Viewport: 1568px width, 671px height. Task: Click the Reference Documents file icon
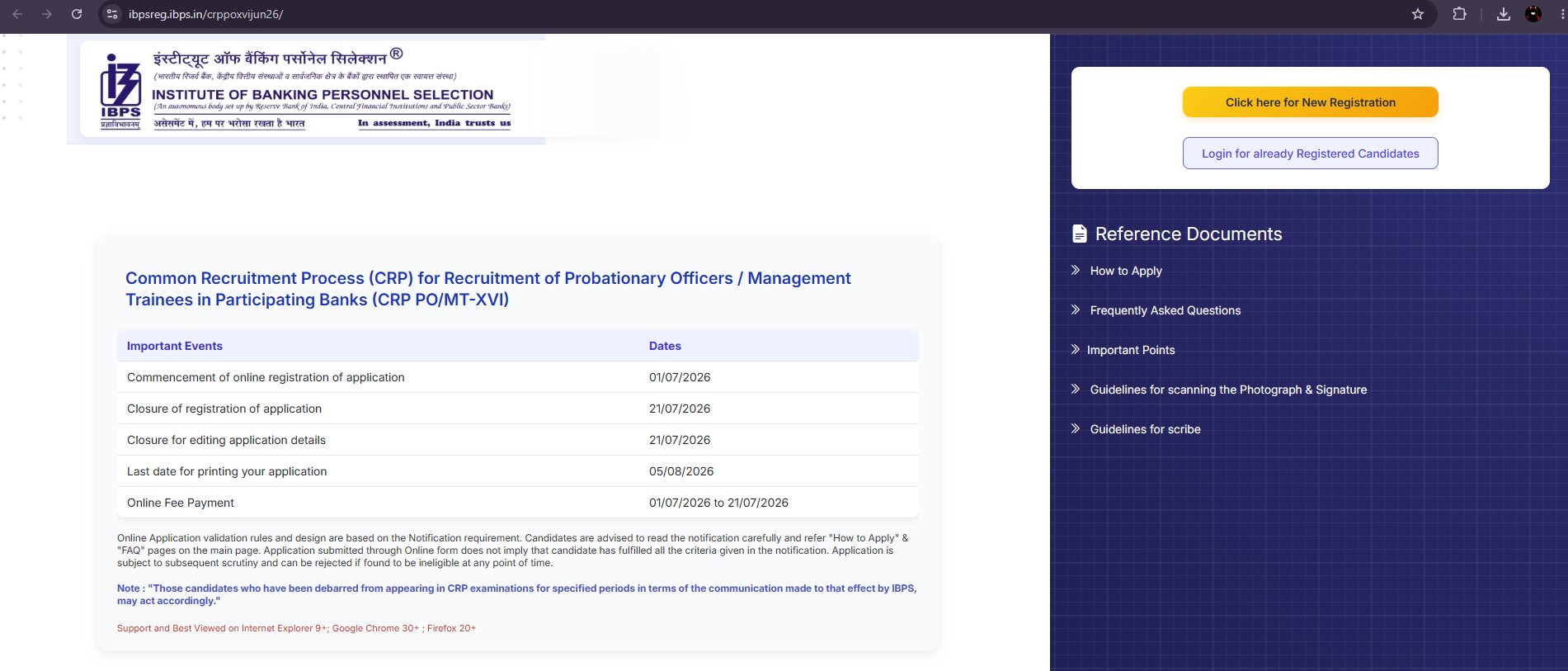click(1079, 234)
